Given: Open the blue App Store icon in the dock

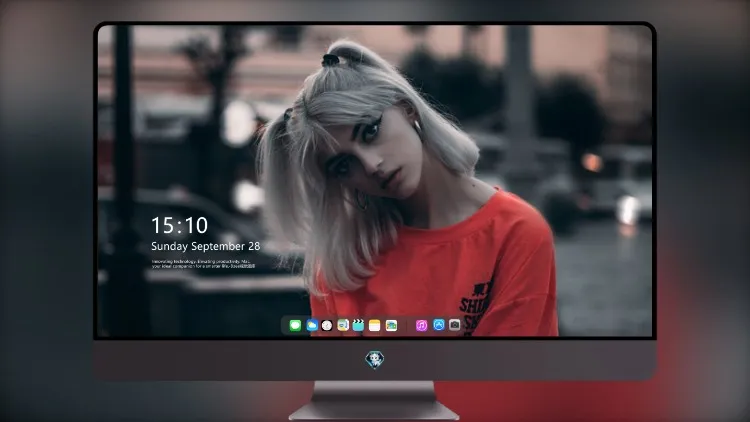Looking at the screenshot, I should [x=439, y=325].
